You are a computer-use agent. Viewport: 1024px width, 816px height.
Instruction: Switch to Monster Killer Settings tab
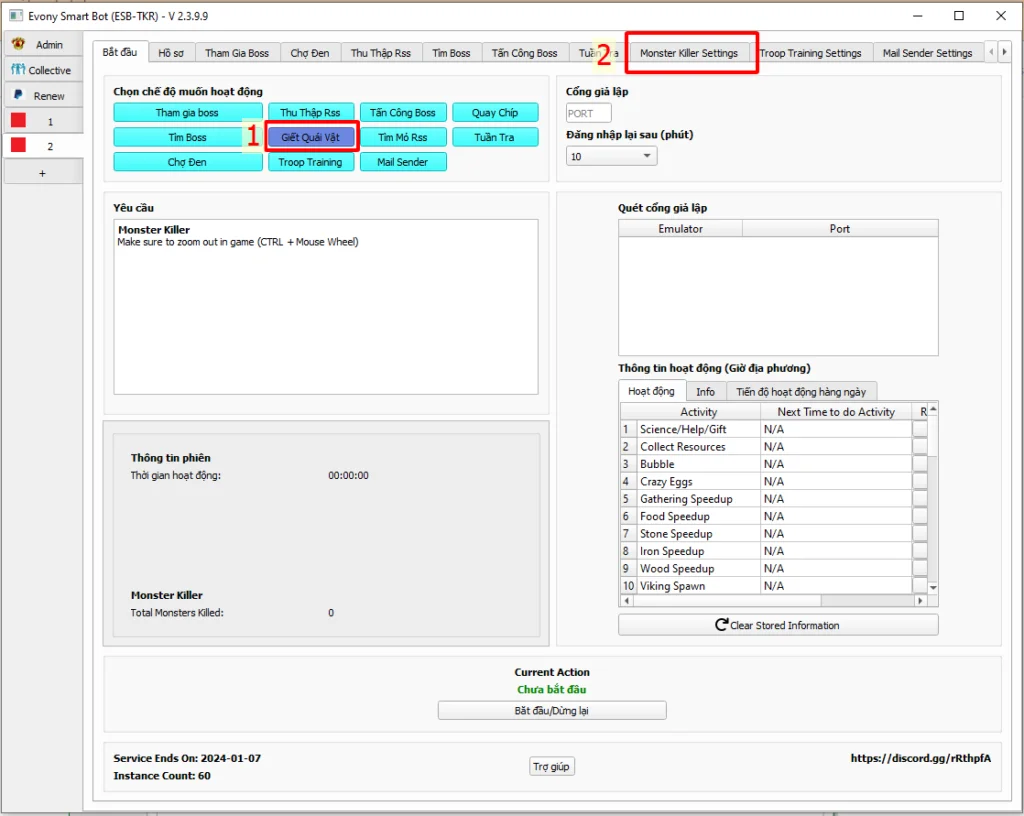pos(689,53)
